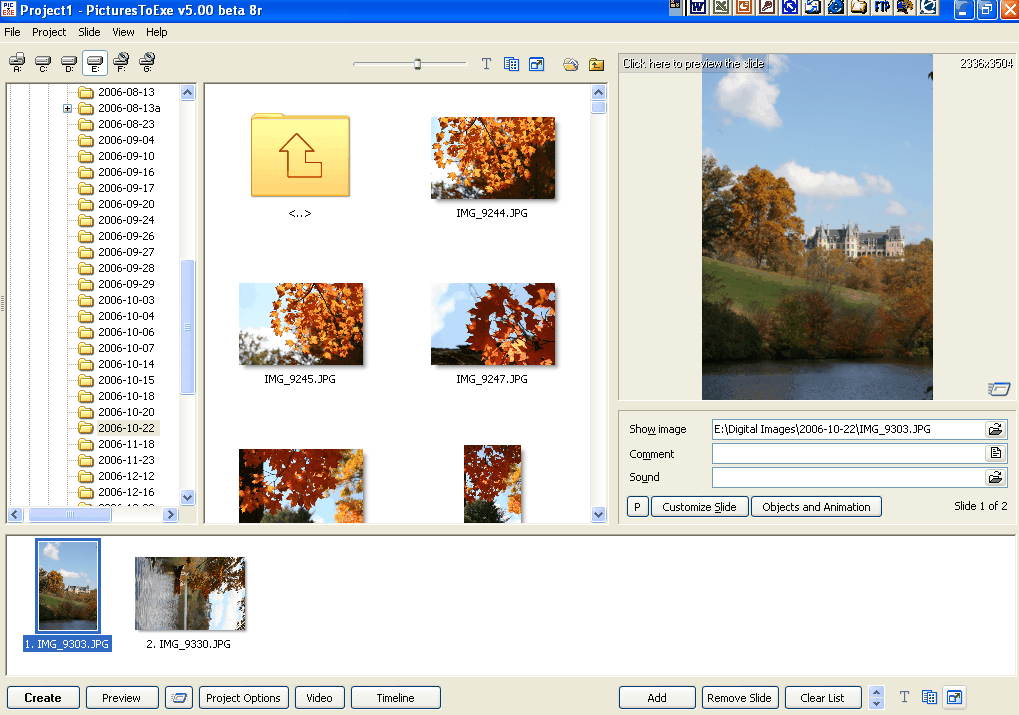
Task: Click the Video button
Action: 319,698
